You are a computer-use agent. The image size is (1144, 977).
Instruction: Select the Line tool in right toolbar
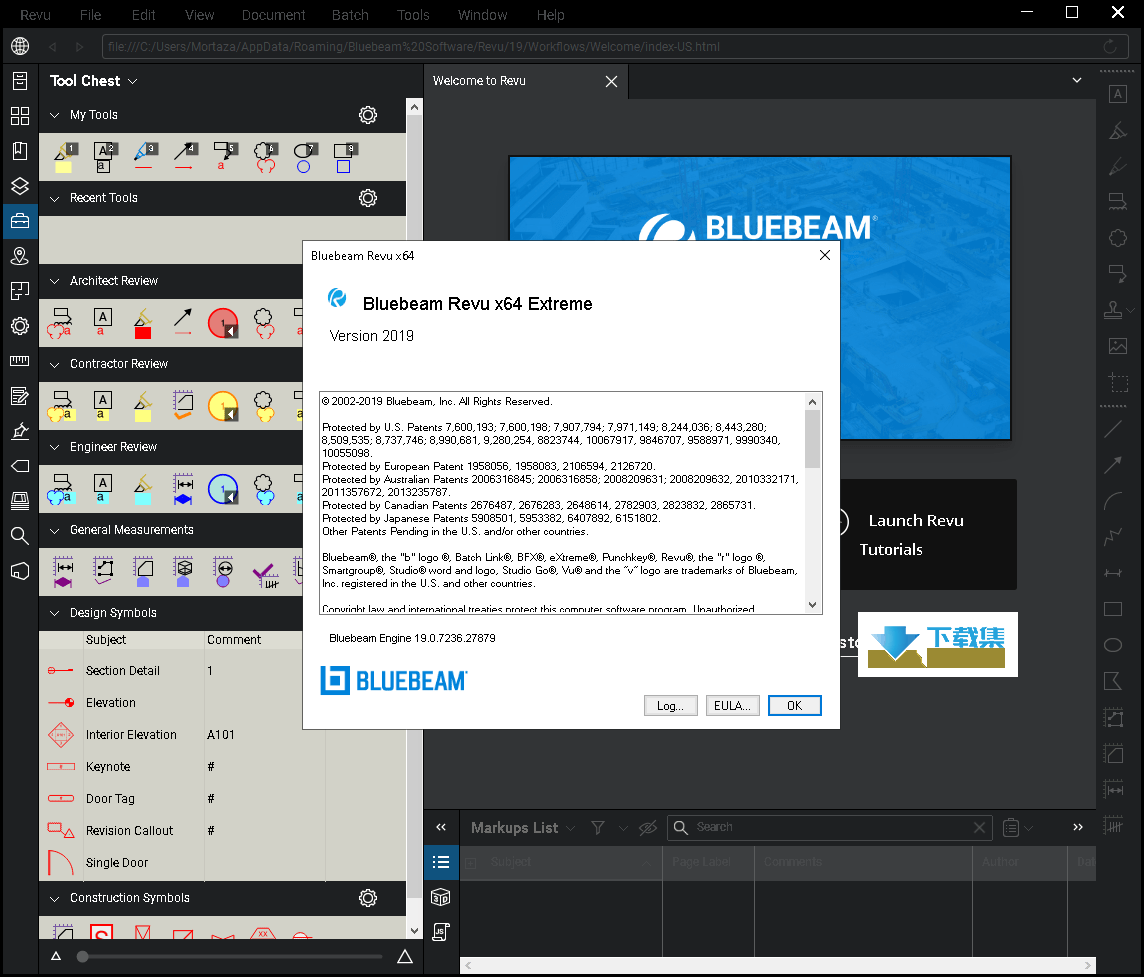tap(1113, 429)
